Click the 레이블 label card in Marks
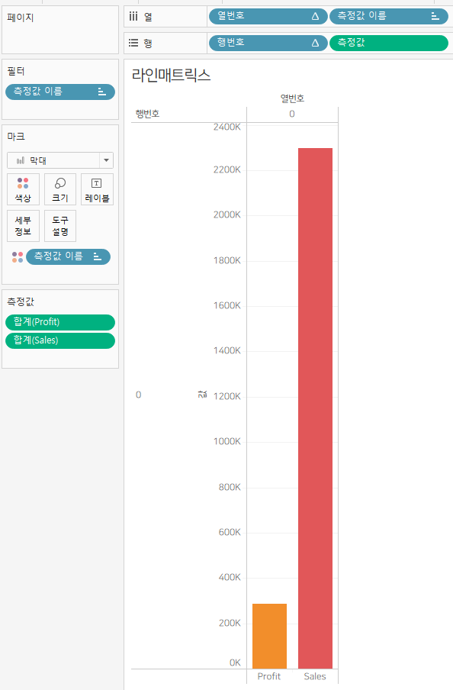Image resolution: width=453 pixels, height=690 pixels. (x=97, y=189)
